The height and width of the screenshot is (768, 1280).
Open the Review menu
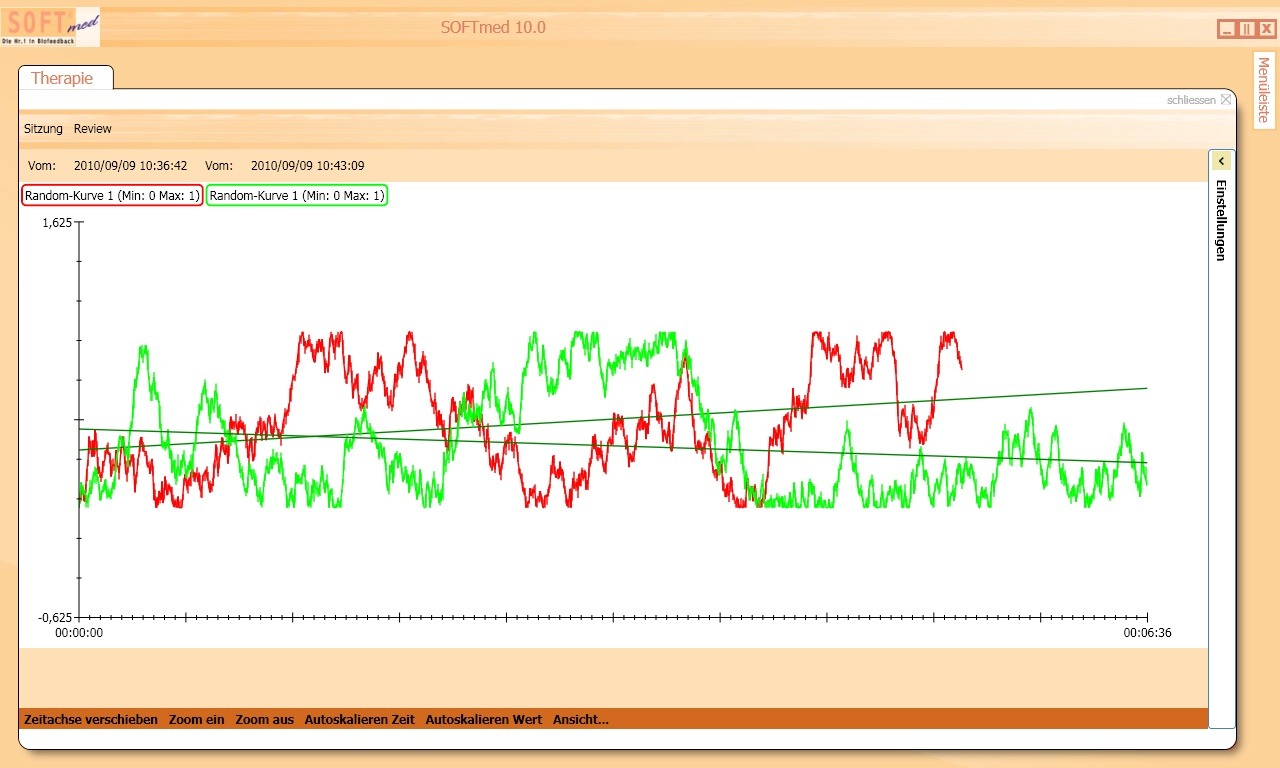[92, 128]
